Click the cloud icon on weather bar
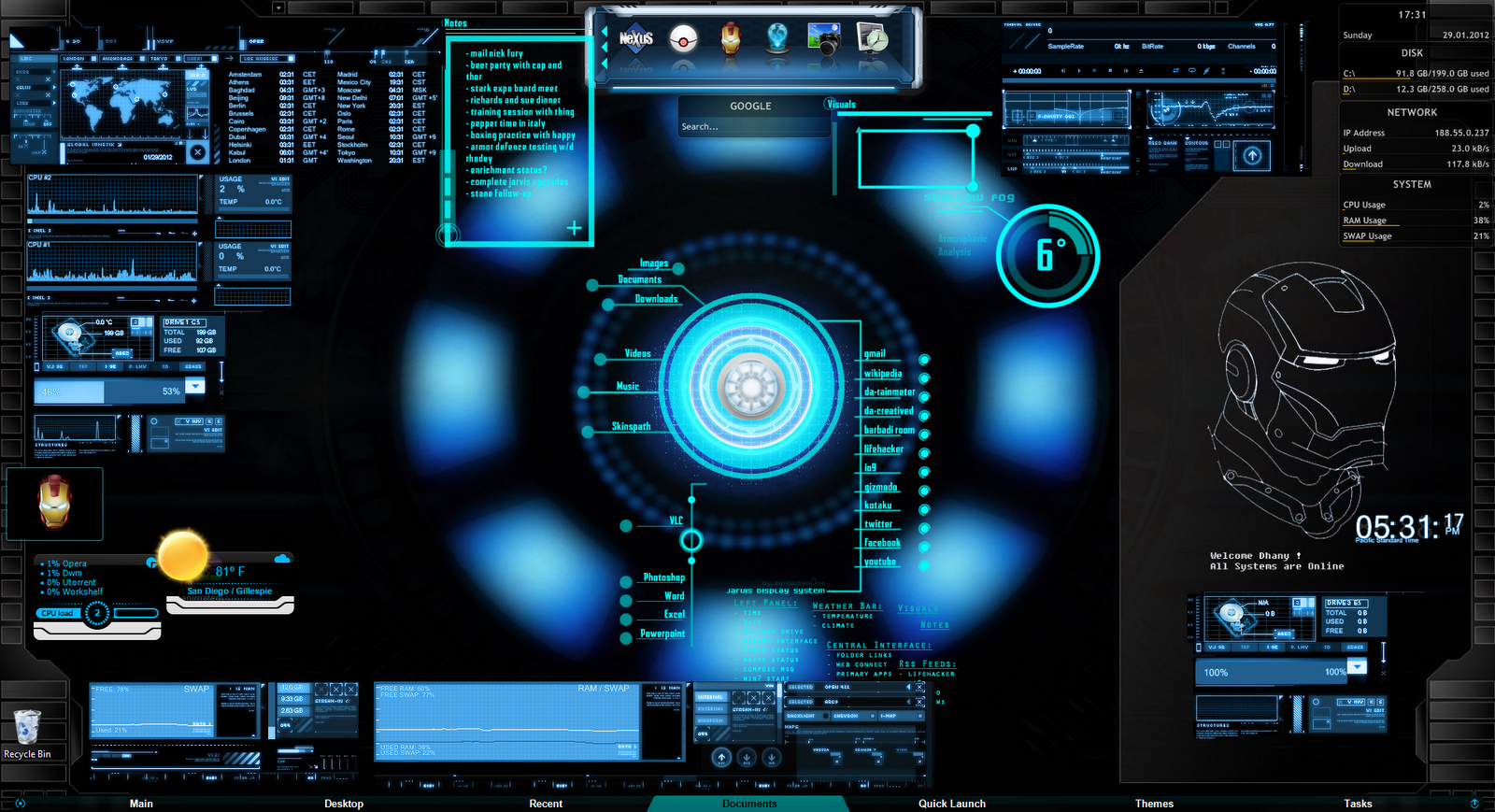 281,558
